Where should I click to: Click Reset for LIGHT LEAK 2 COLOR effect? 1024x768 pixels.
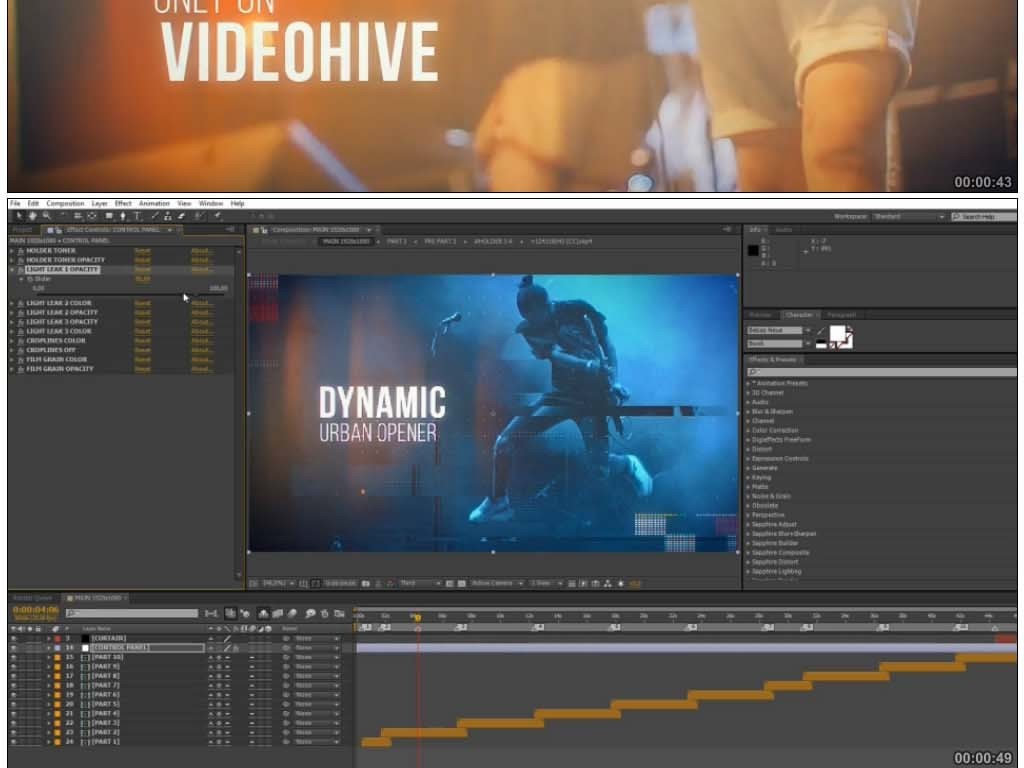(x=142, y=303)
